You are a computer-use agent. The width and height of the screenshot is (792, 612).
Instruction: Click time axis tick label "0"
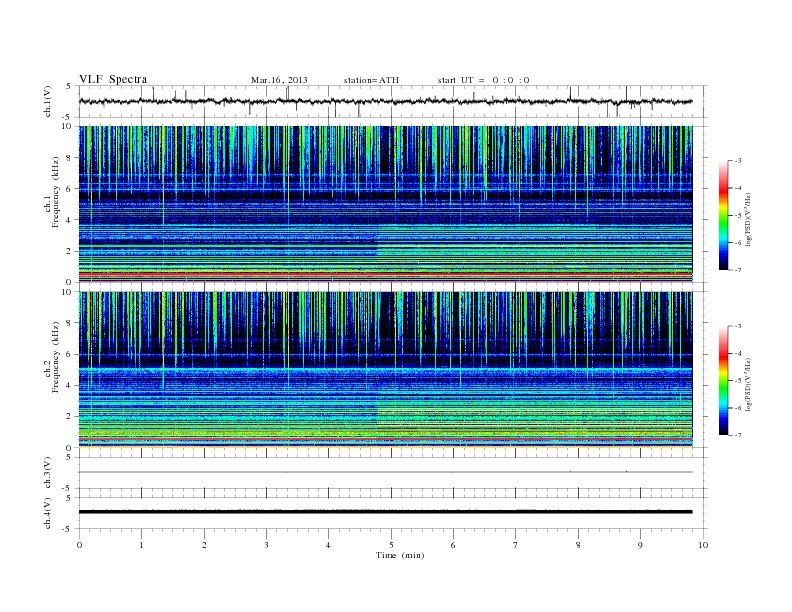coord(79,545)
